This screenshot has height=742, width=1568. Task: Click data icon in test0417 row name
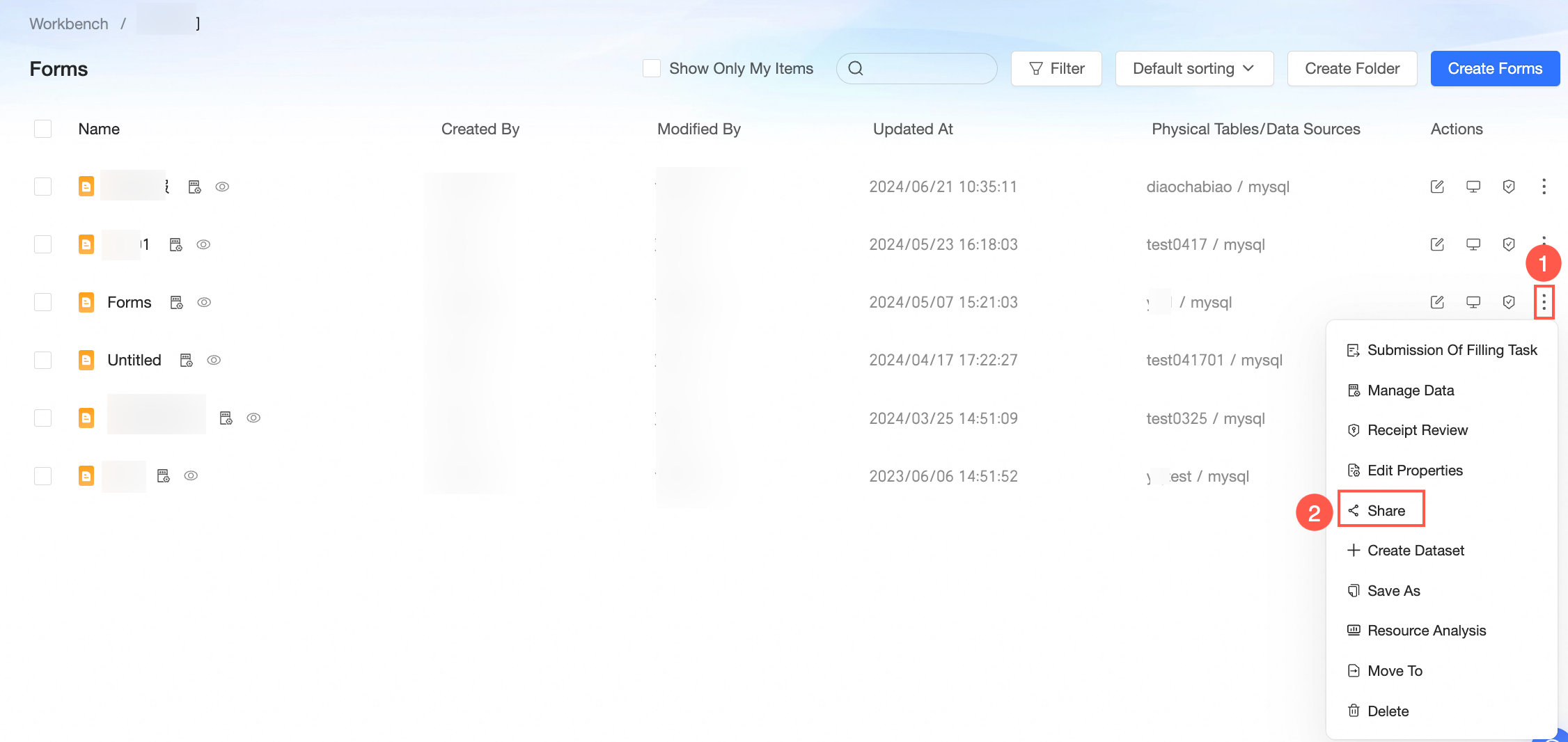pyautogui.click(x=176, y=244)
